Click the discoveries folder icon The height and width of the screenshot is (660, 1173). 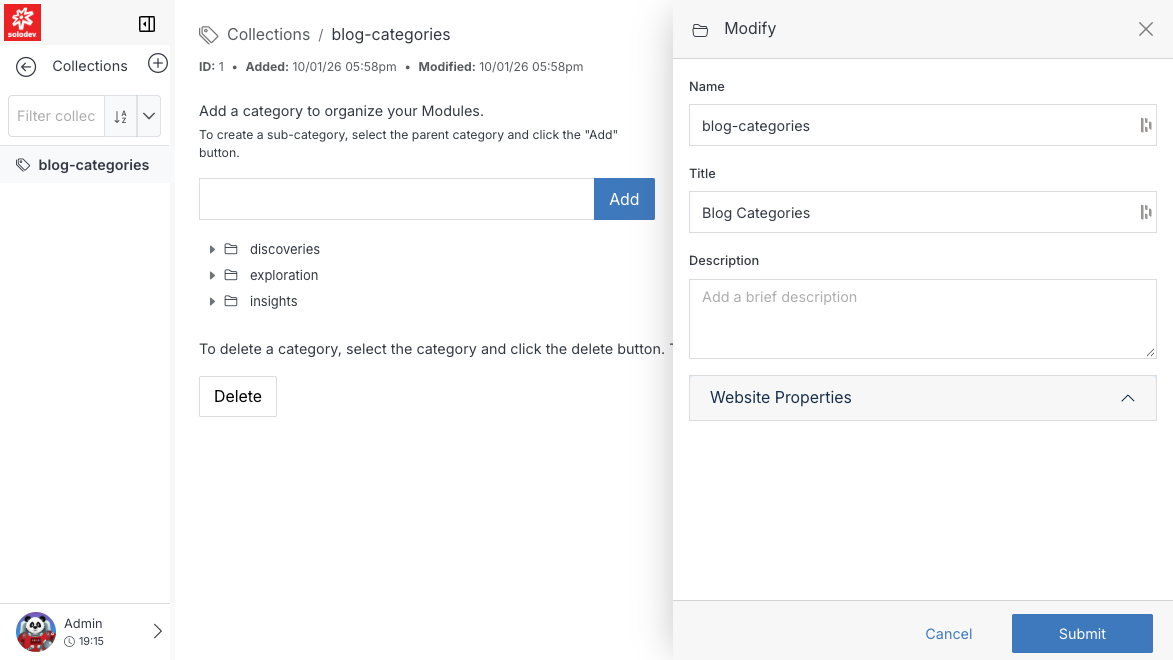231,248
